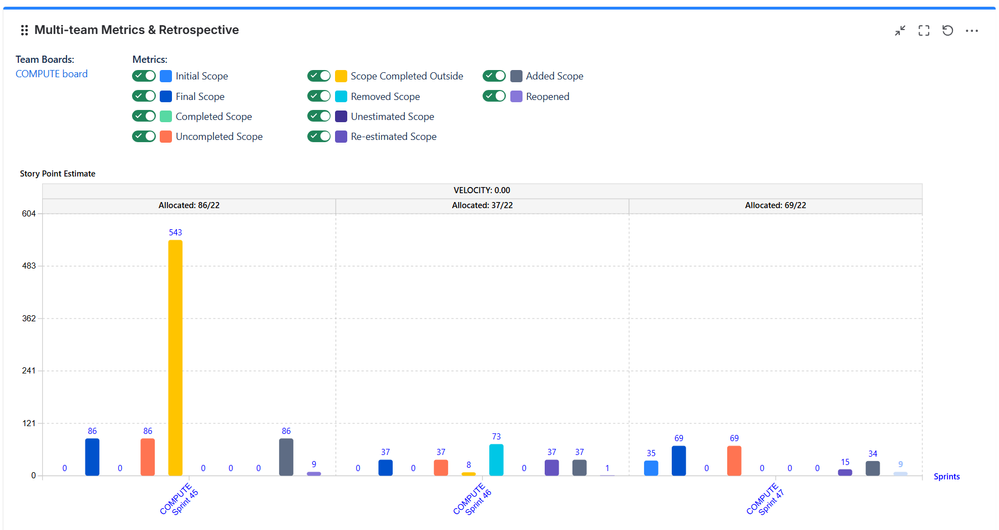Image resolution: width=999 pixels, height=530 pixels.
Task: Refresh the Multi-team Metrics gadget
Action: (x=947, y=31)
